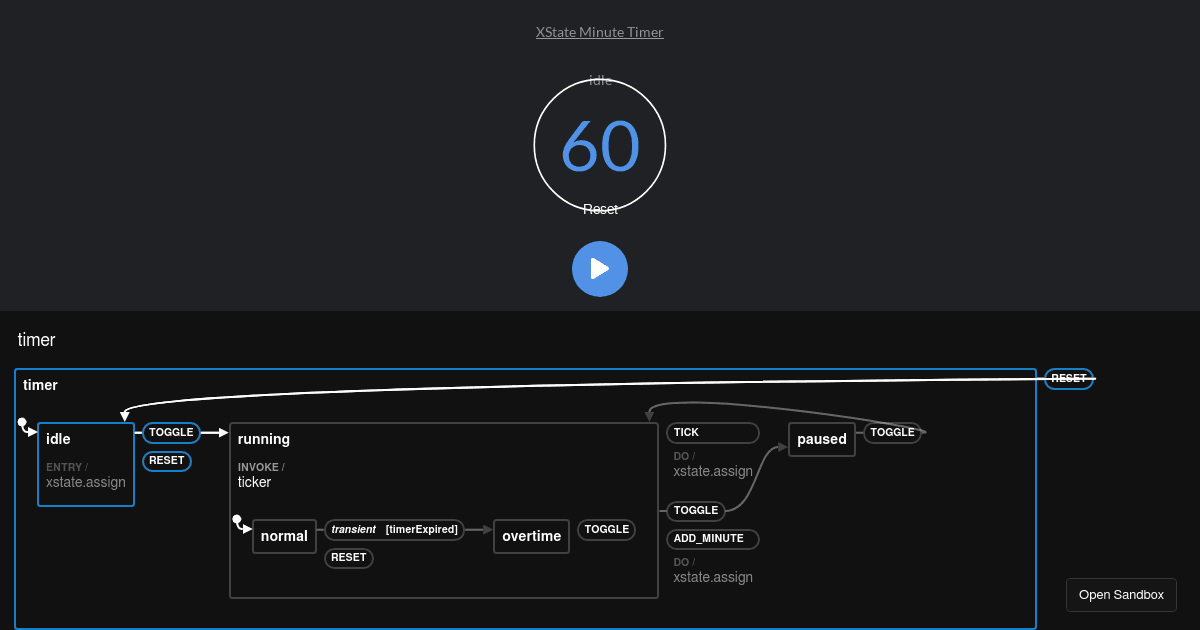The image size is (1200, 630).
Task: Click the circular 60-second timer display
Action: click(x=600, y=145)
